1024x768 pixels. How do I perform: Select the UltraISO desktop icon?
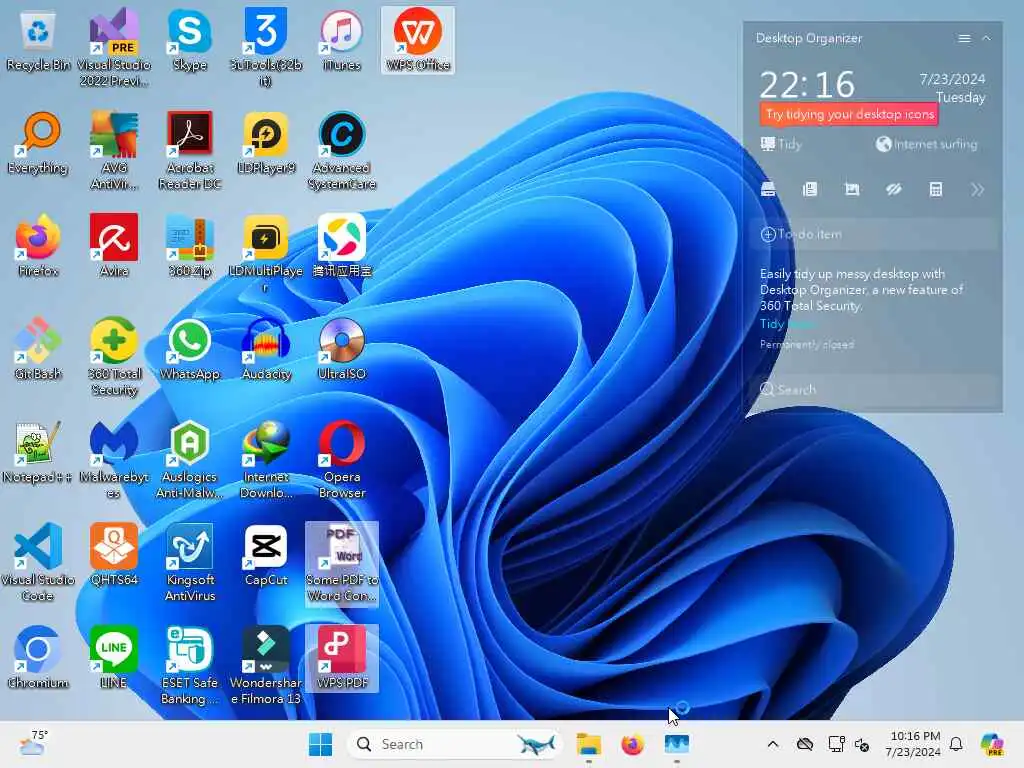click(x=342, y=349)
